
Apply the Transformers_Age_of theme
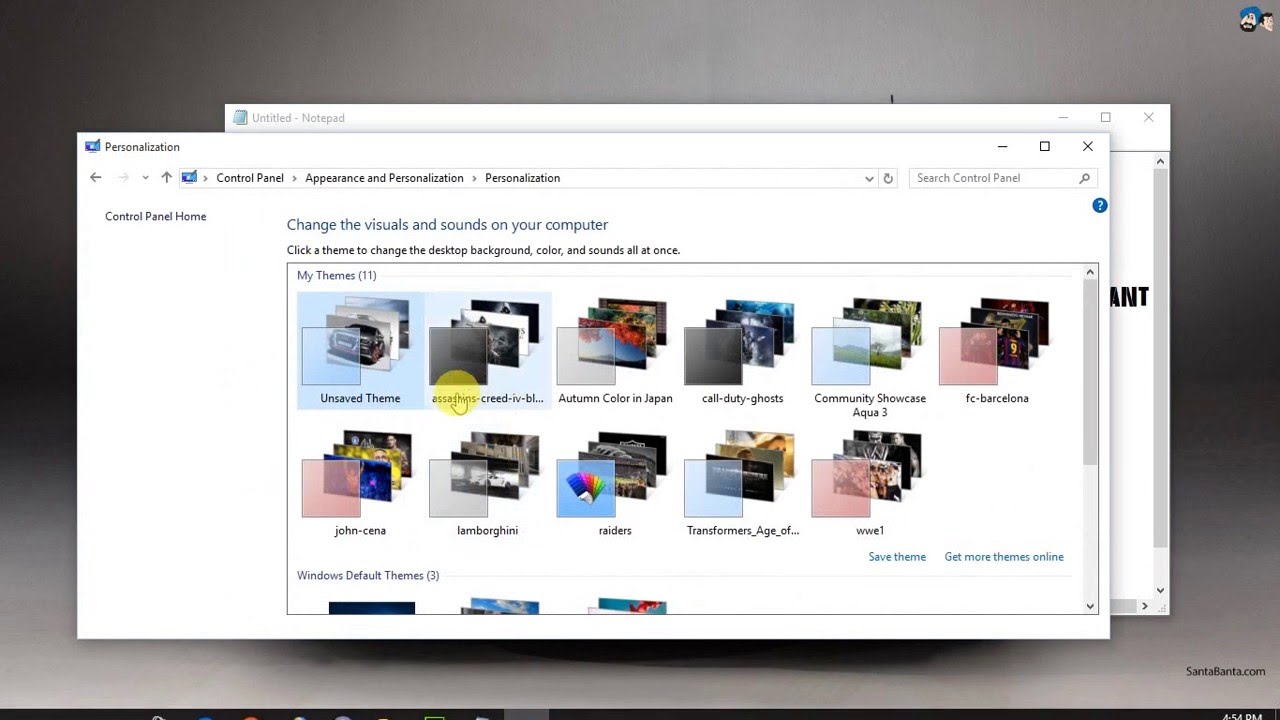(742, 484)
